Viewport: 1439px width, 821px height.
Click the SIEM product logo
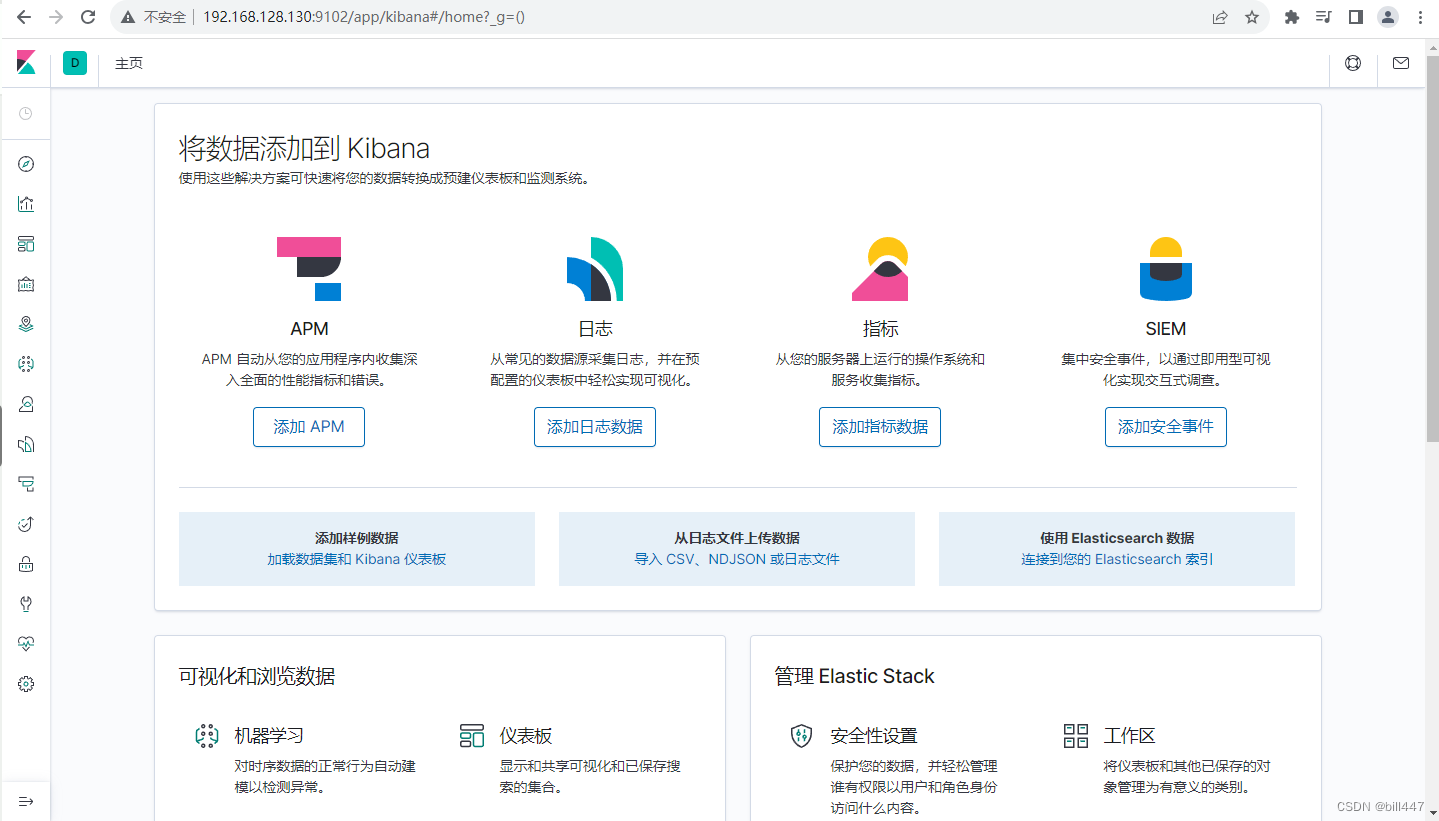click(1166, 269)
